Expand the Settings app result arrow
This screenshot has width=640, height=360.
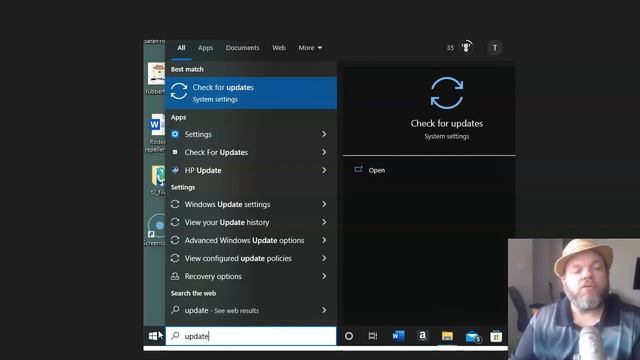click(x=324, y=134)
